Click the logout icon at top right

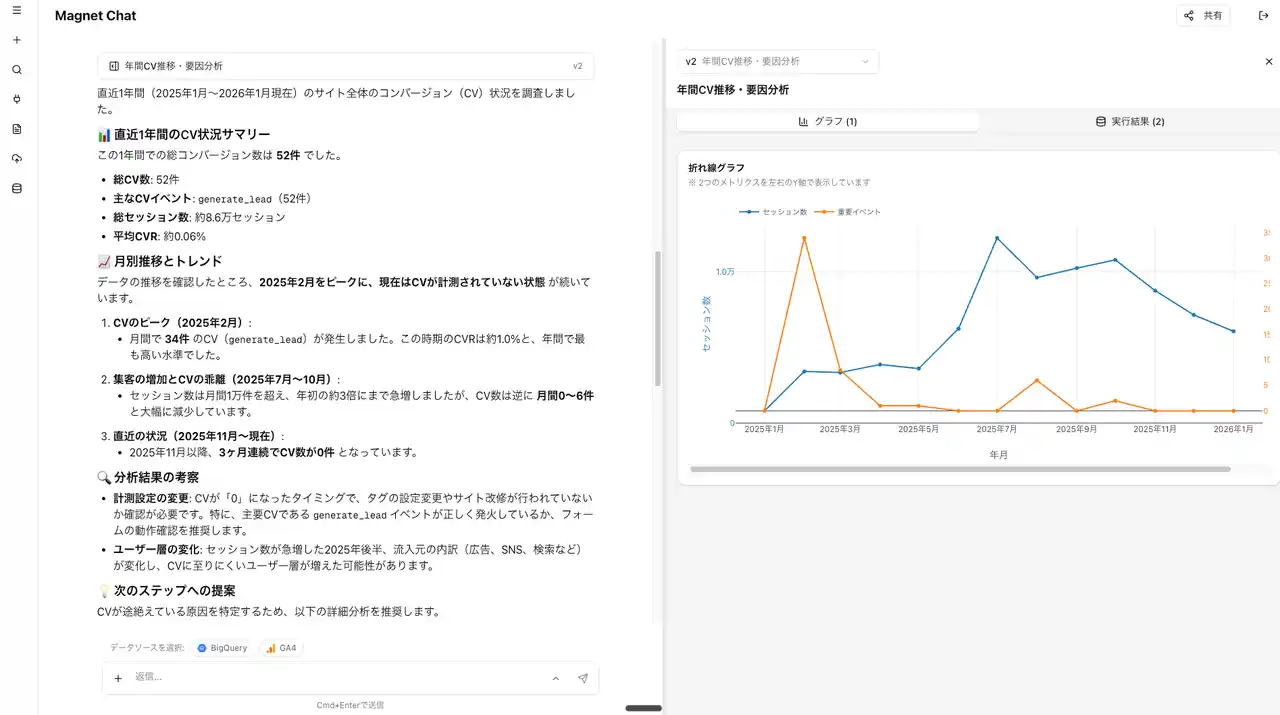(x=1263, y=15)
